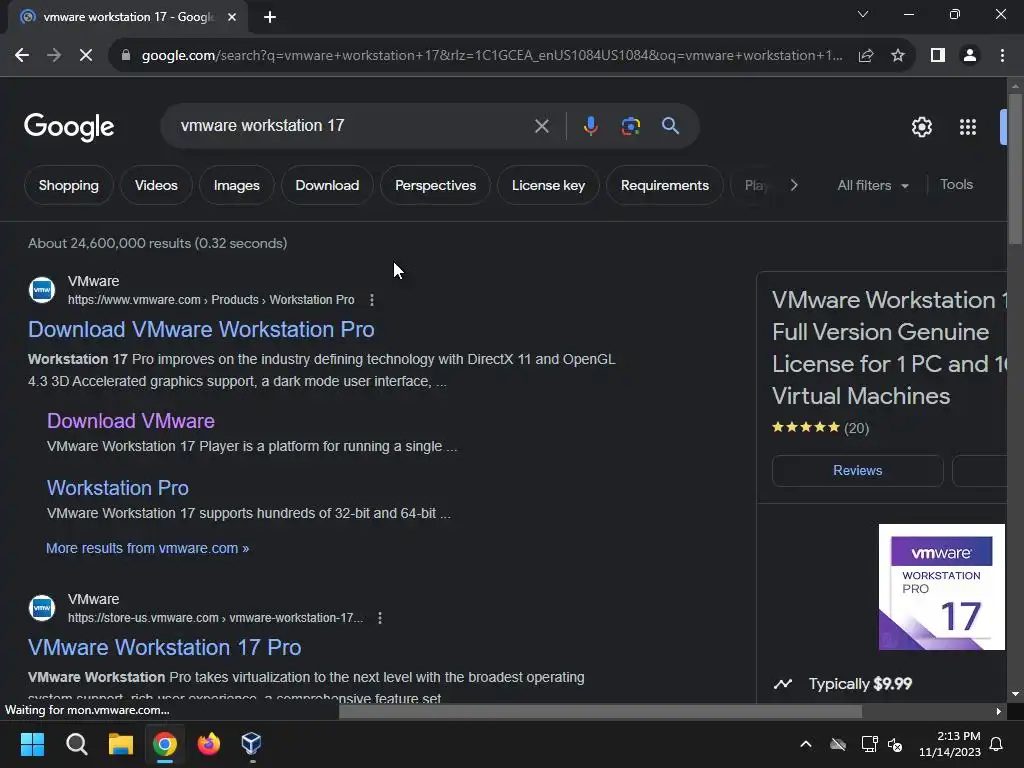Bookmark this tab with star icon
This screenshot has width=1024, height=768.
898,56
